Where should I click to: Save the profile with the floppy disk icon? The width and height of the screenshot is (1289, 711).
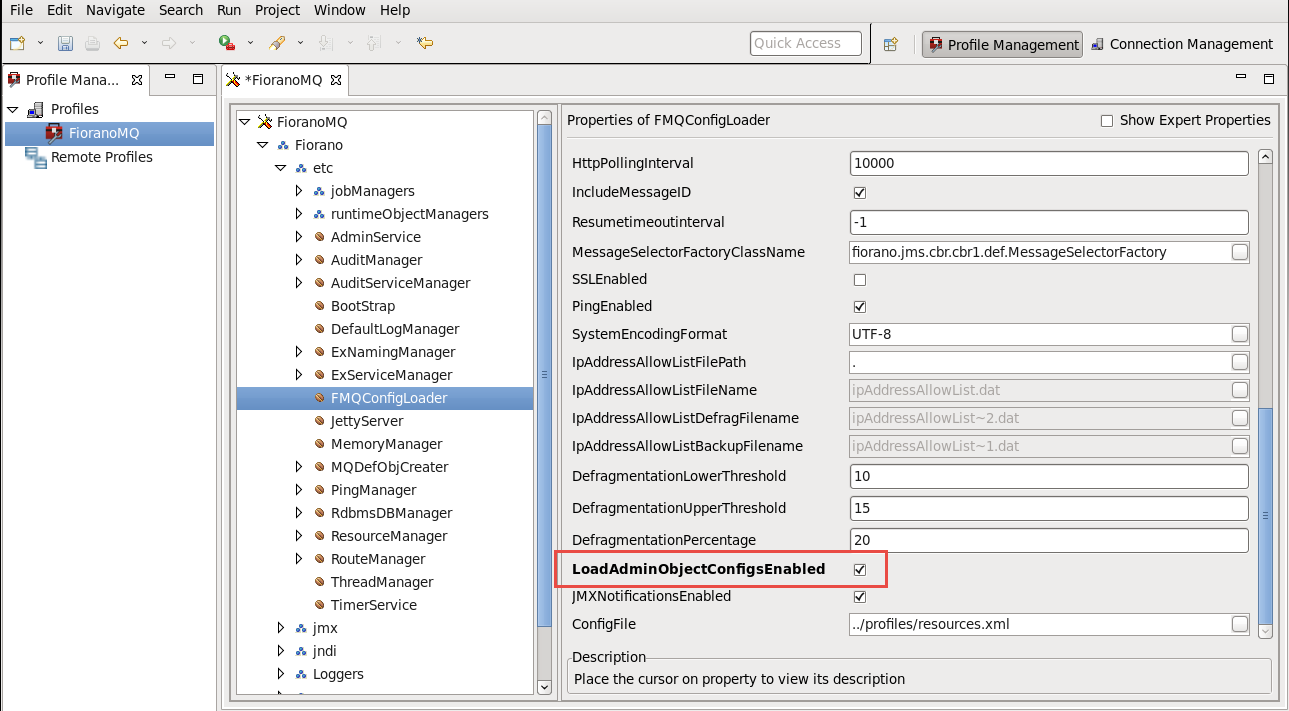[x=65, y=43]
